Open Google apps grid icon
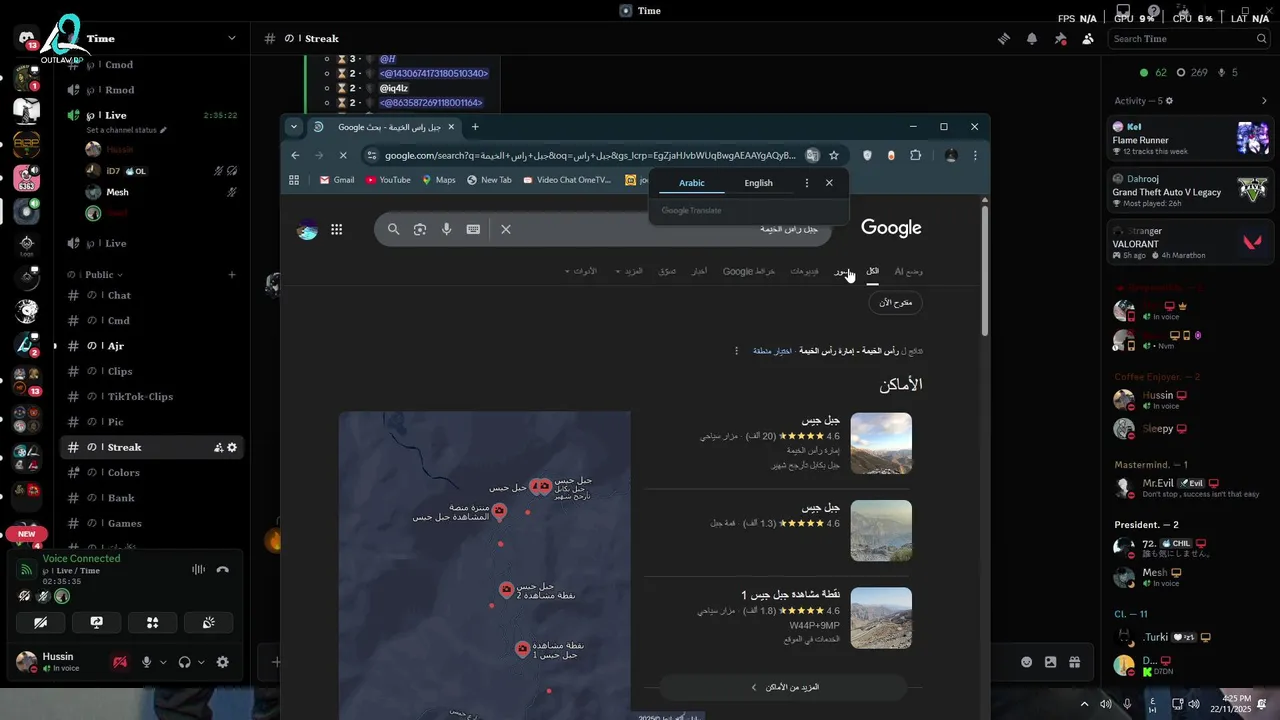1280x720 pixels. pos(336,229)
